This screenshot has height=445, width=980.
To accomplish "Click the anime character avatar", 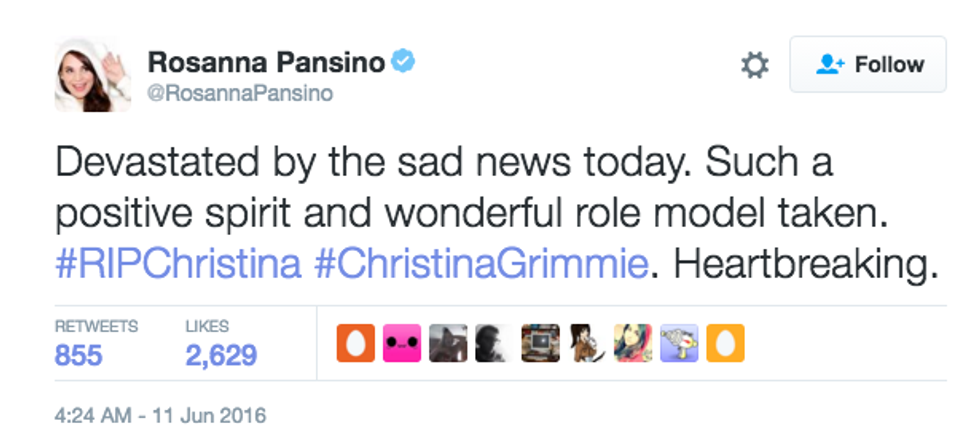I will coord(586,343).
